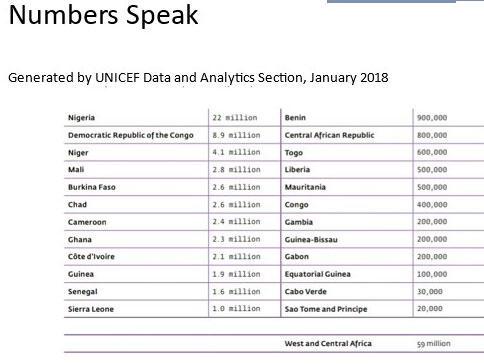Select the Guinea-Bissau entry
Screen dimensions: 484x364
(x=311, y=240)
